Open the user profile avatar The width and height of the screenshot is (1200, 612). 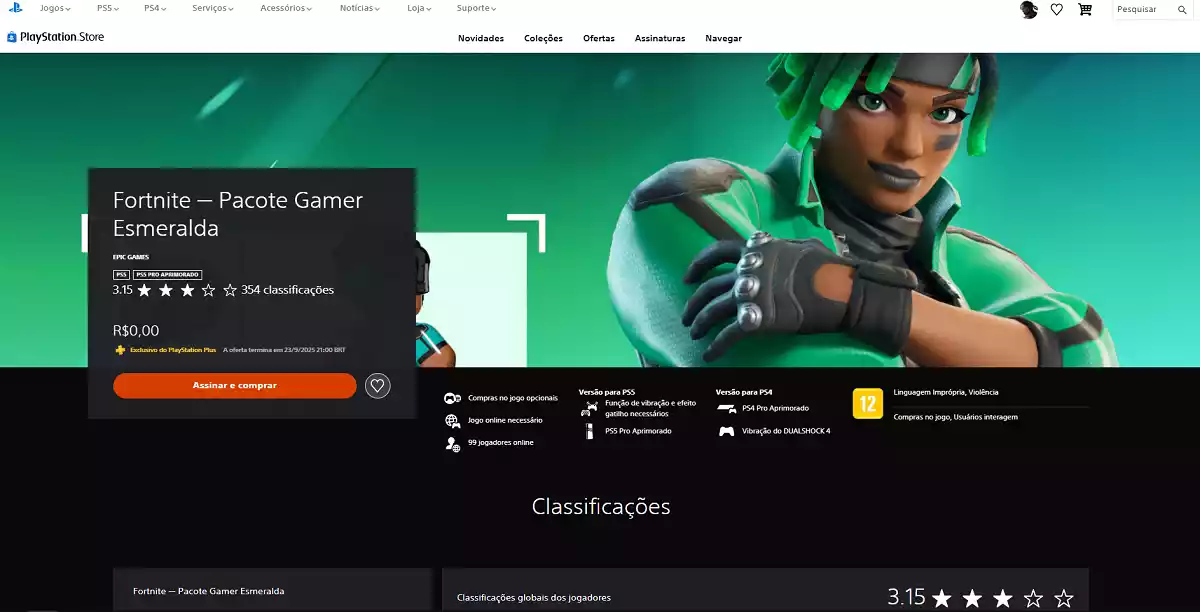click(1029, 9)
